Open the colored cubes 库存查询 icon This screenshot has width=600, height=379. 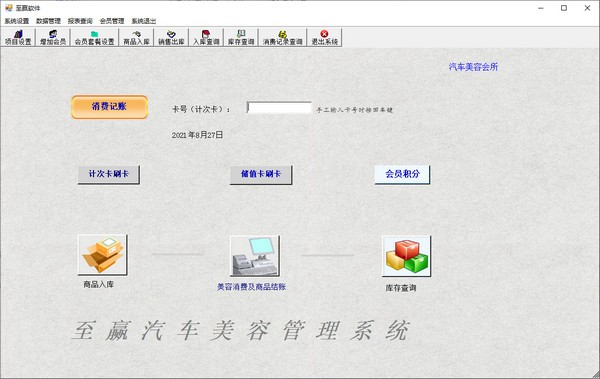click(x=406, y=256)
